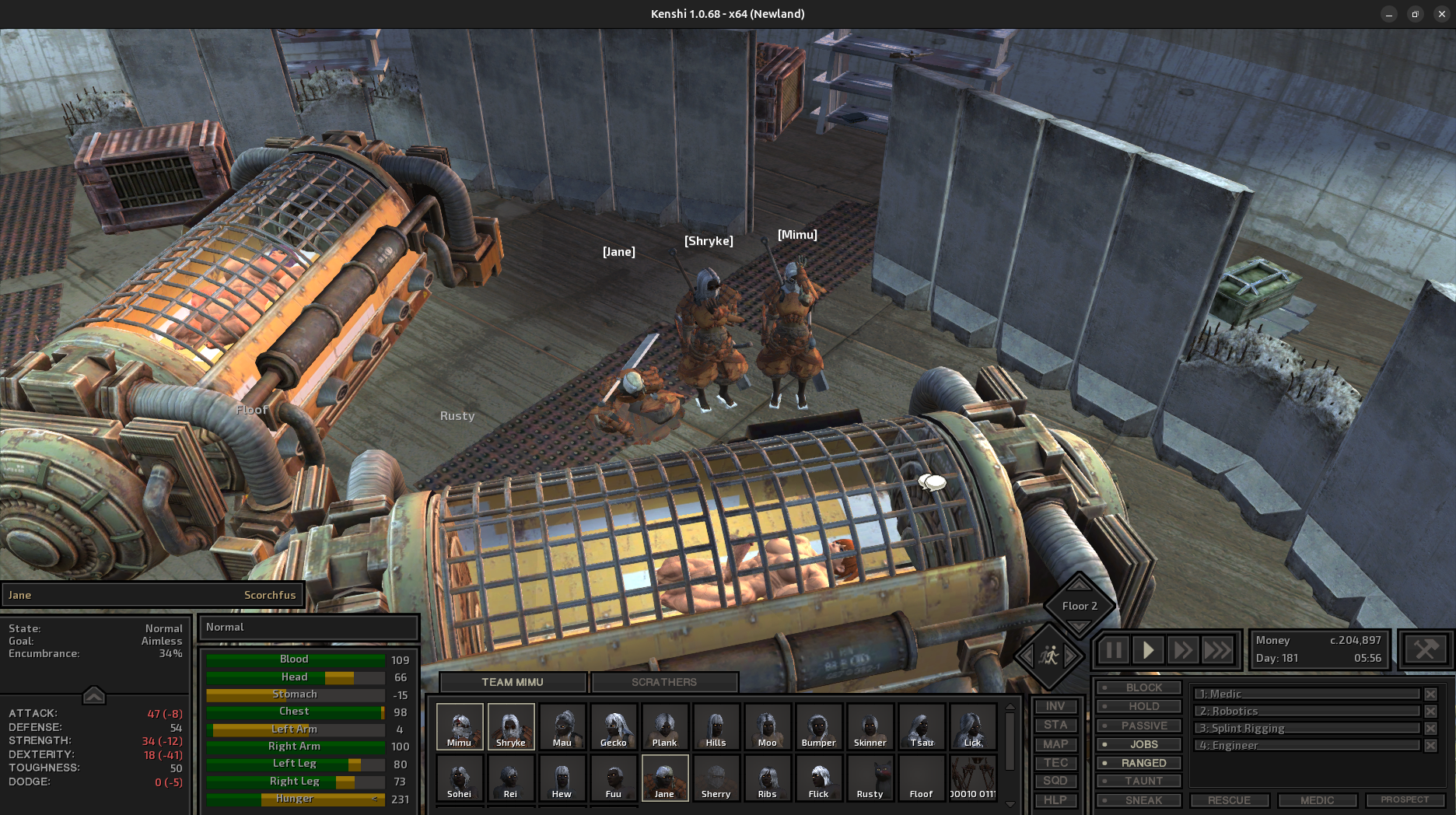Toggle the run movement speed icon

click(x=1048, y=656)
